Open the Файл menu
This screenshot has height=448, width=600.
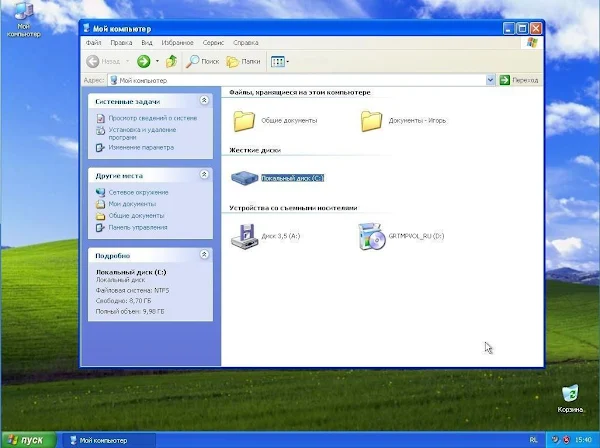coord(93,42)
